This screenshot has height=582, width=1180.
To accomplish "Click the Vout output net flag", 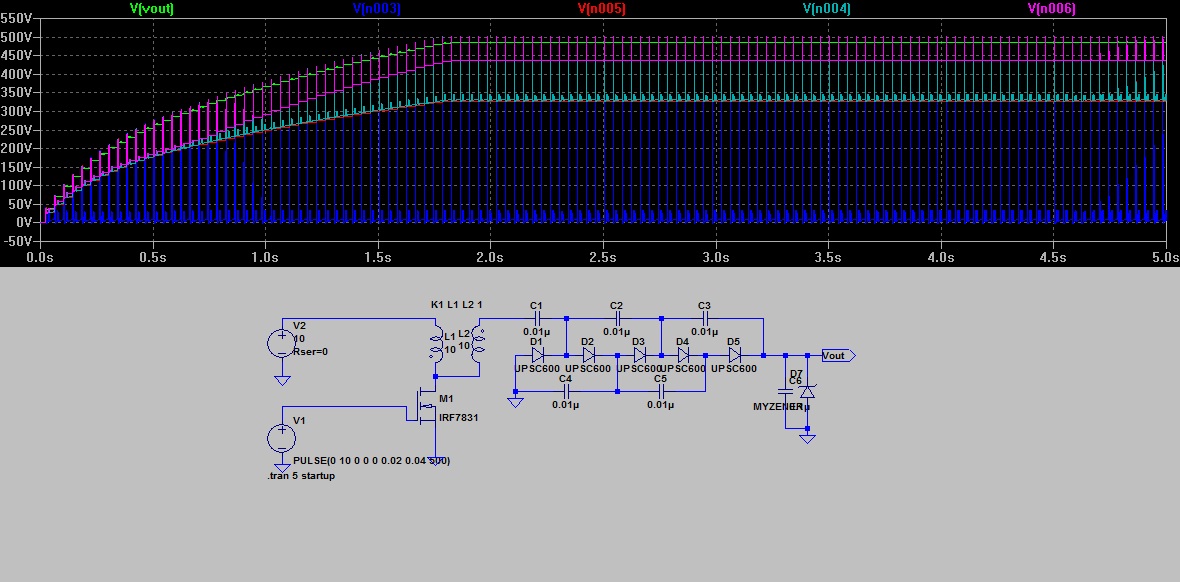I will [x=838, y=355].
